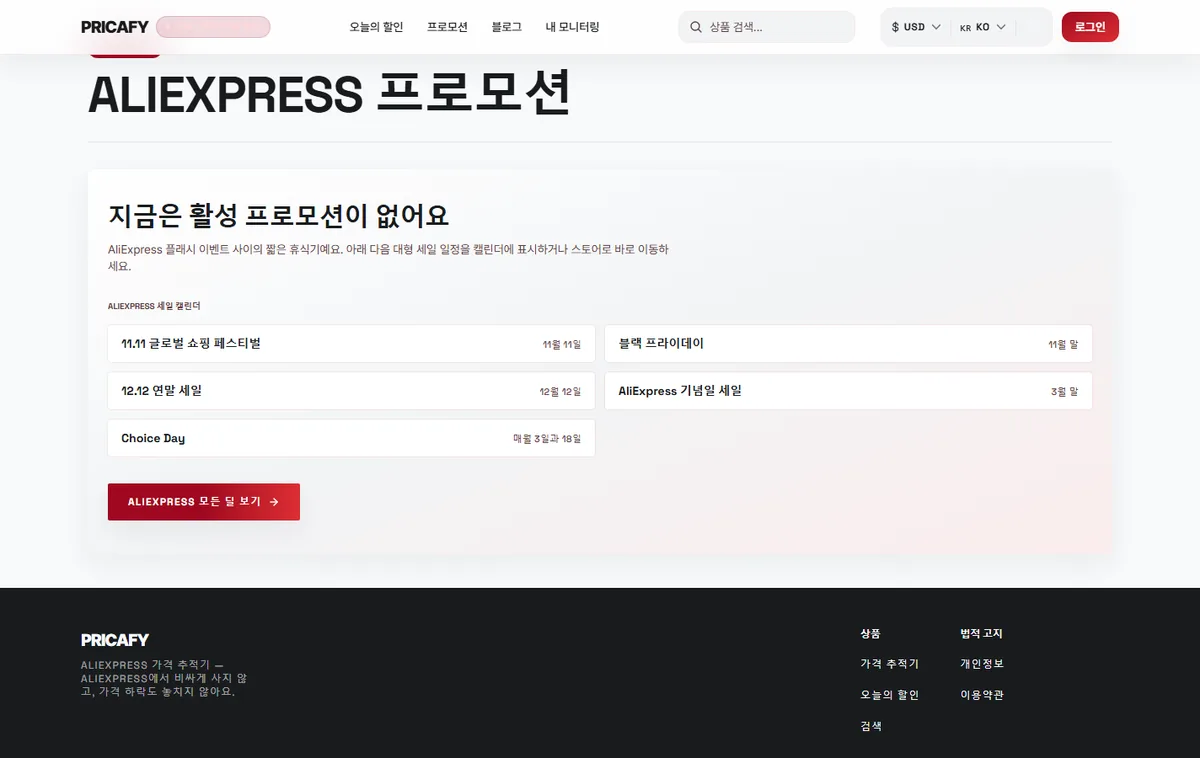The height and width of the screenshot is (758, 1200).
Task: Select the 11.11 글로벌 쇼핑 페스티벌 row
Action: click(x=351, y=343)
